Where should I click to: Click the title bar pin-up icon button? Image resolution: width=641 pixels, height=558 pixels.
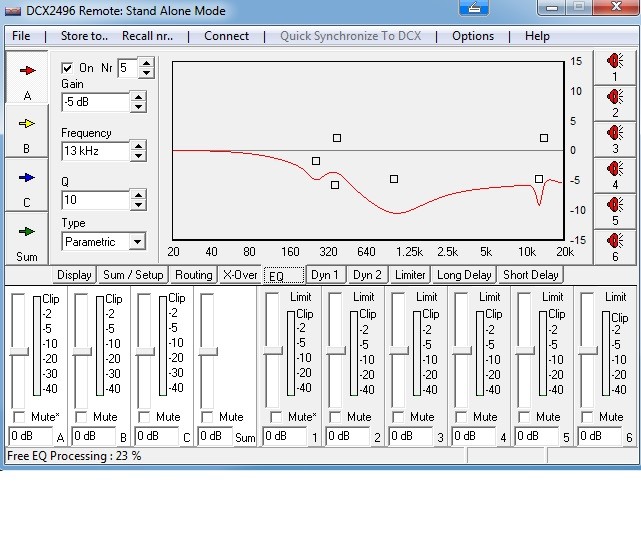[x=474, y=8]
